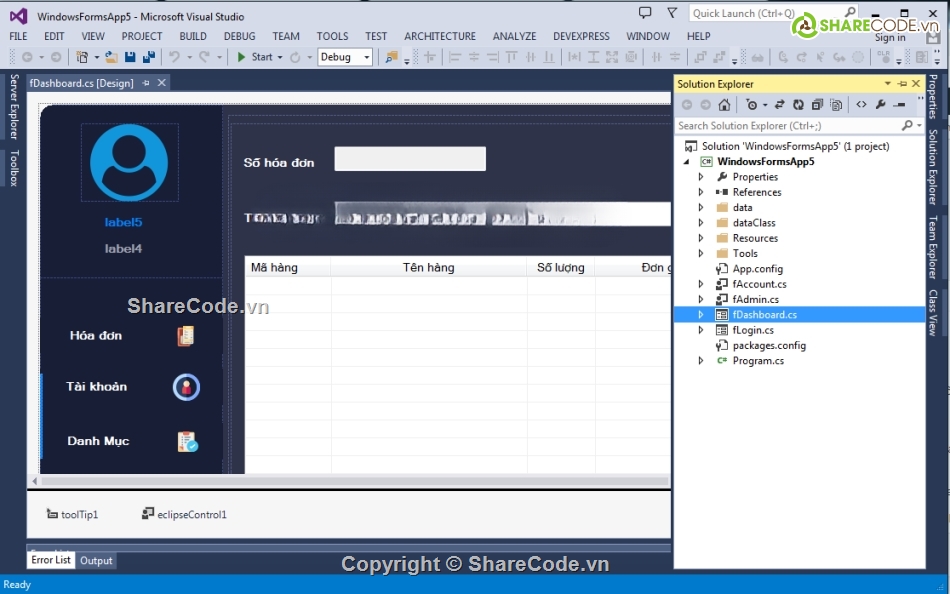Click Pending Changes Filter clock icon

tap(752, 105)
